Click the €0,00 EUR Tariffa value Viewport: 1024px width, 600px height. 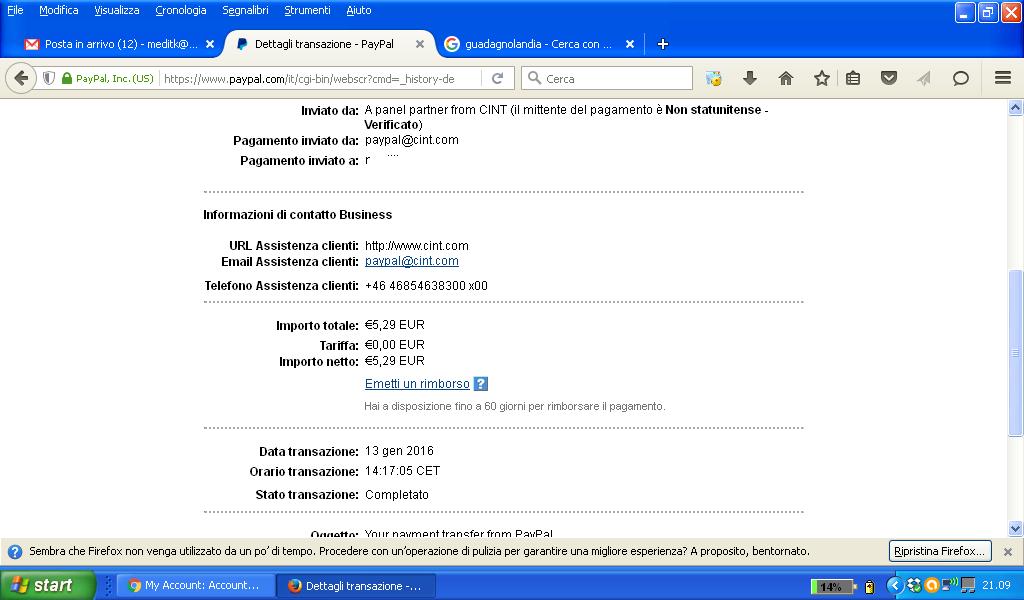coord(394,344)
